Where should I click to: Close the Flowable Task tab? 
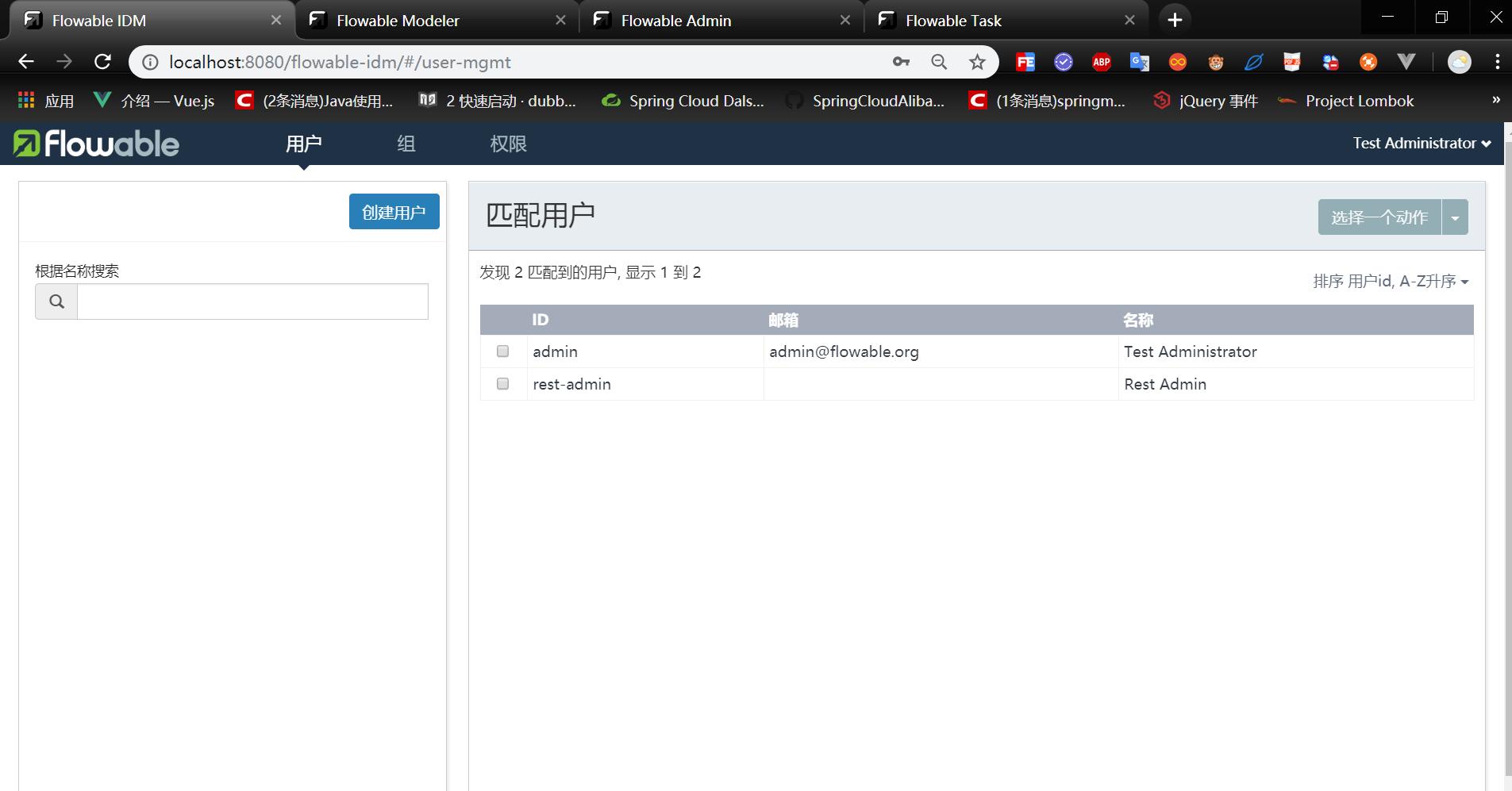(1129, 20)
